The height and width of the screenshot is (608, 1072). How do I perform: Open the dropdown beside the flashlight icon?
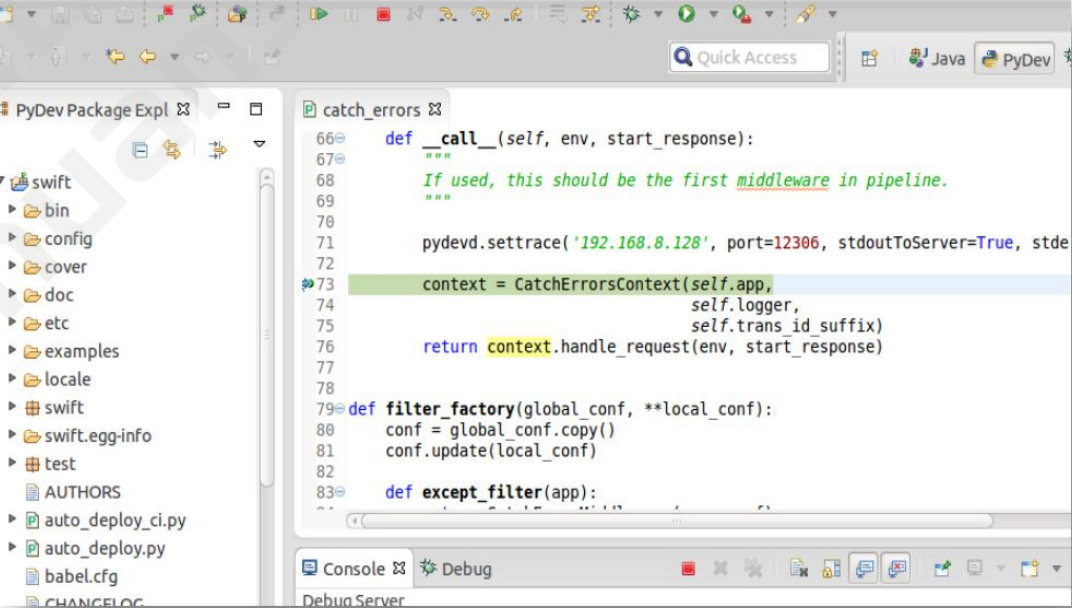click(x=832, y=14)
